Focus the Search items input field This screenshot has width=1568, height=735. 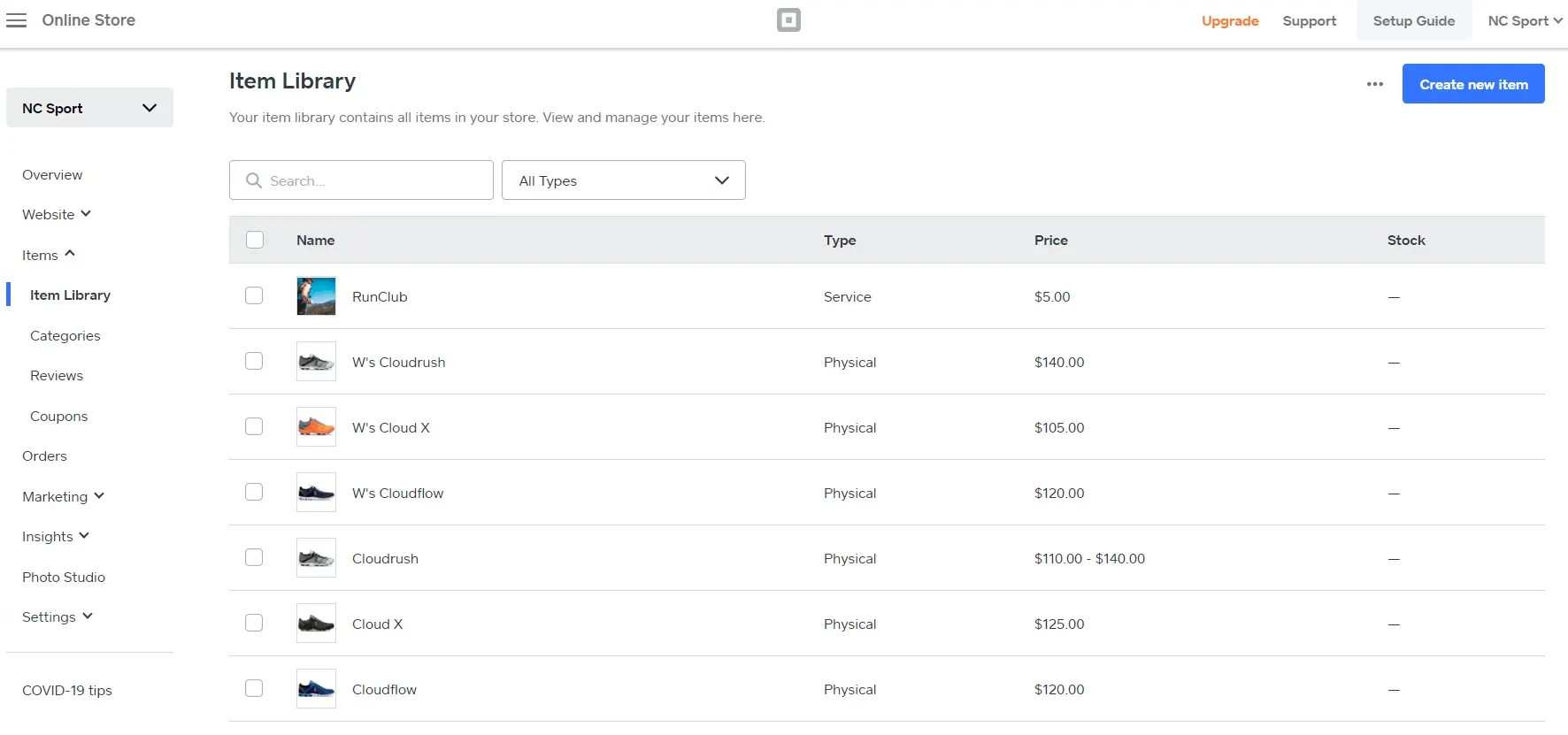[361, 180]
